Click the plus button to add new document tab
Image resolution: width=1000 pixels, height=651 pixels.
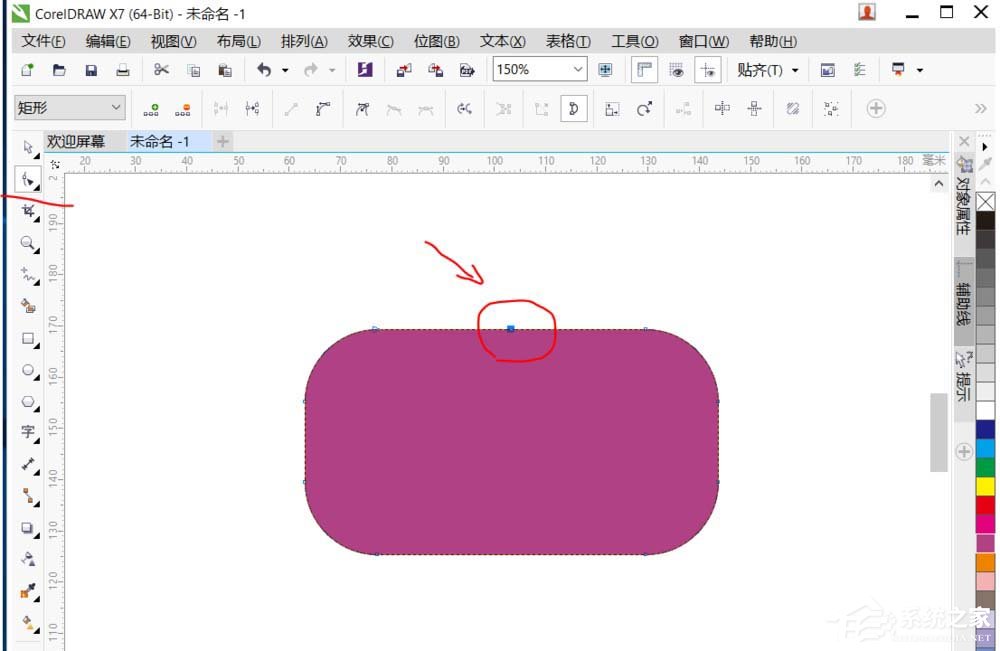223,142
